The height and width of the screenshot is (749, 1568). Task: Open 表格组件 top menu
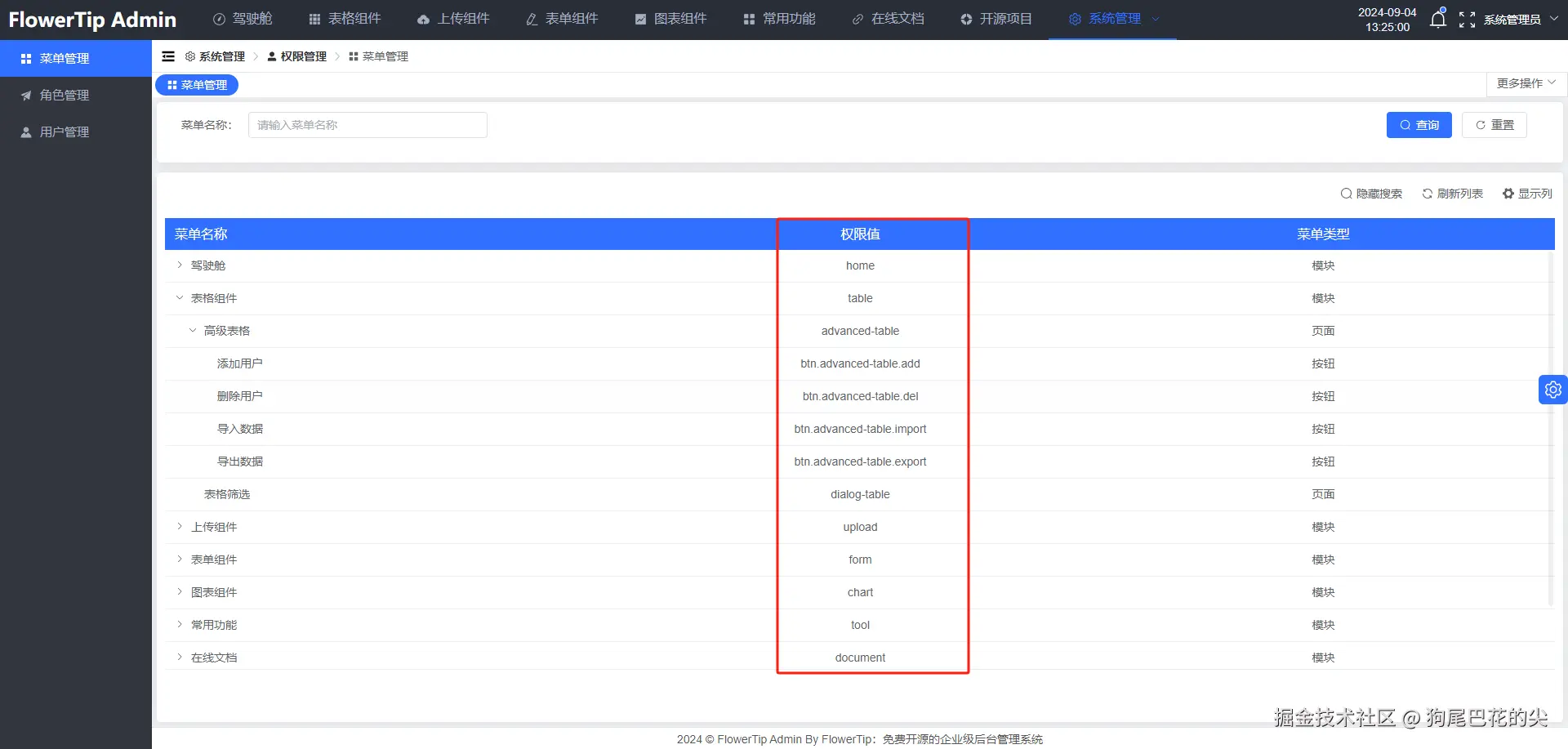[345, 19]
